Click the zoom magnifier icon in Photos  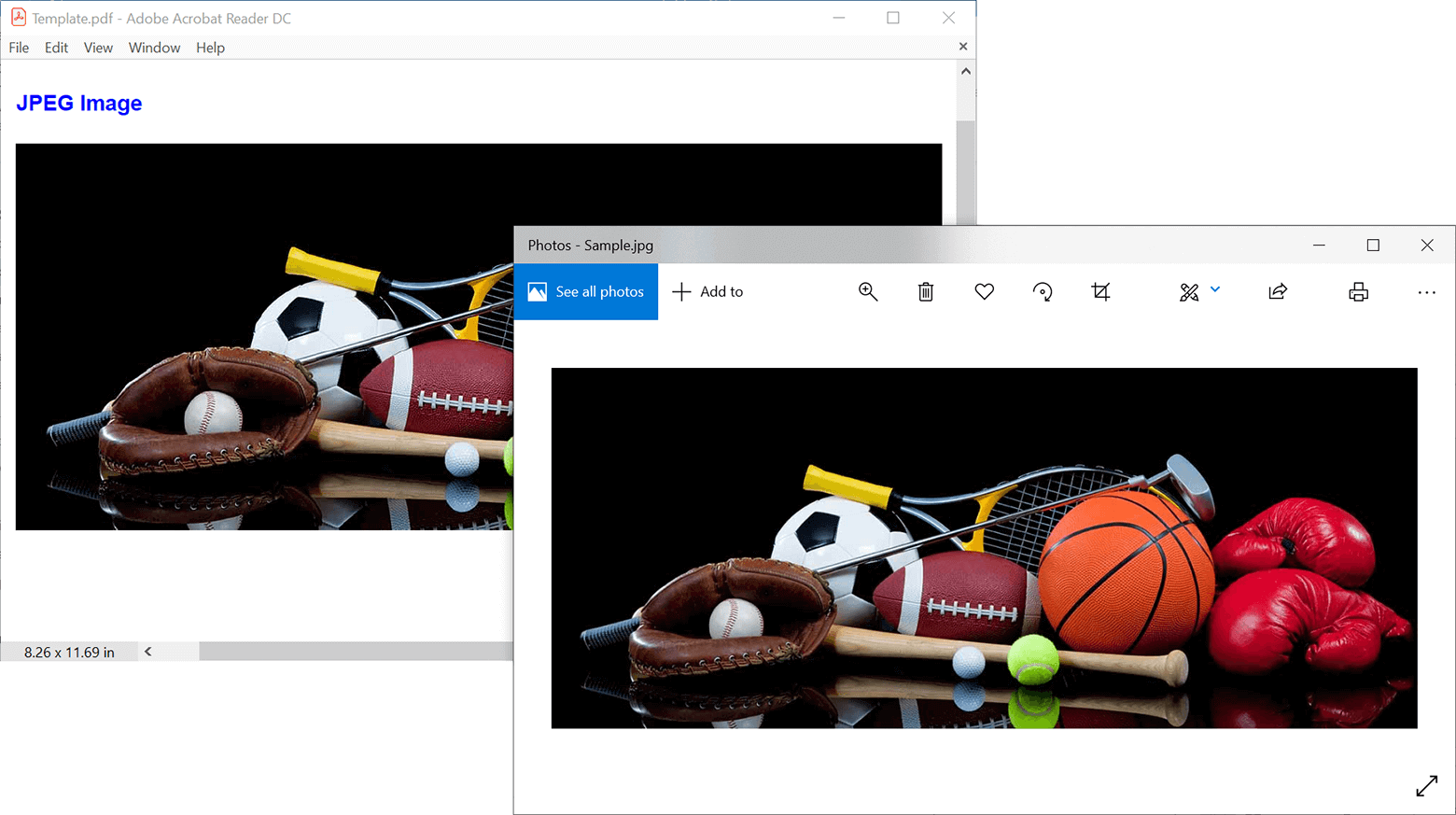pos(868,292)
